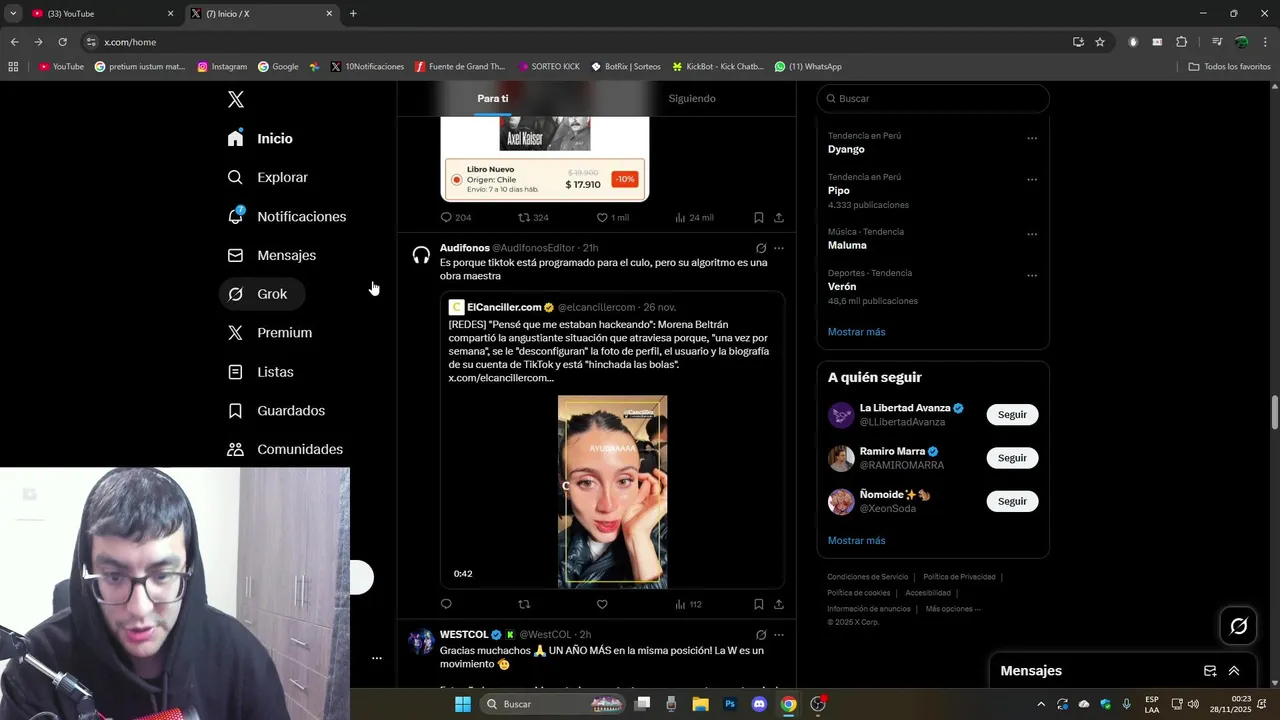Open more options on WESTCOL post

779,635
